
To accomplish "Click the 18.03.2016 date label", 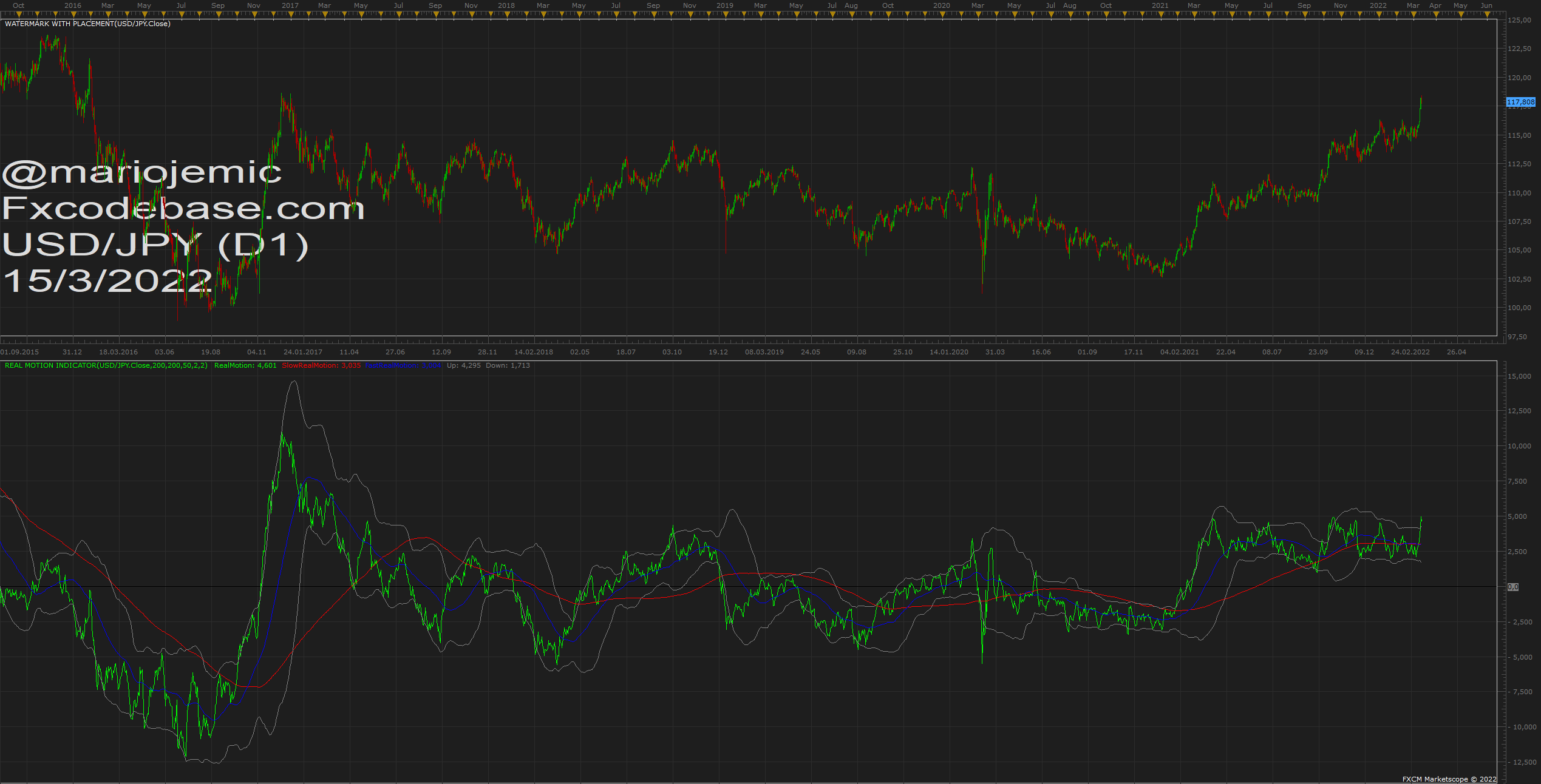I will click(118, 352).
